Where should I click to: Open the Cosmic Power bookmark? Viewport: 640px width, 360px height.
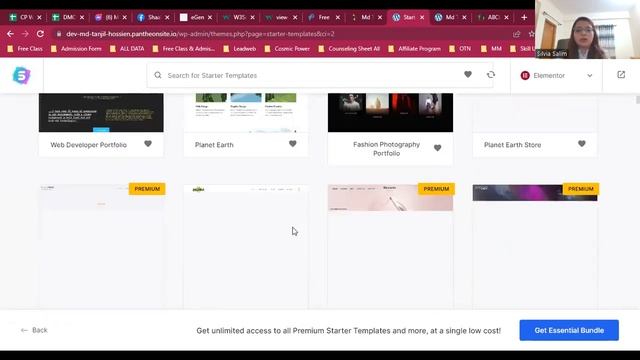(287, 49)
